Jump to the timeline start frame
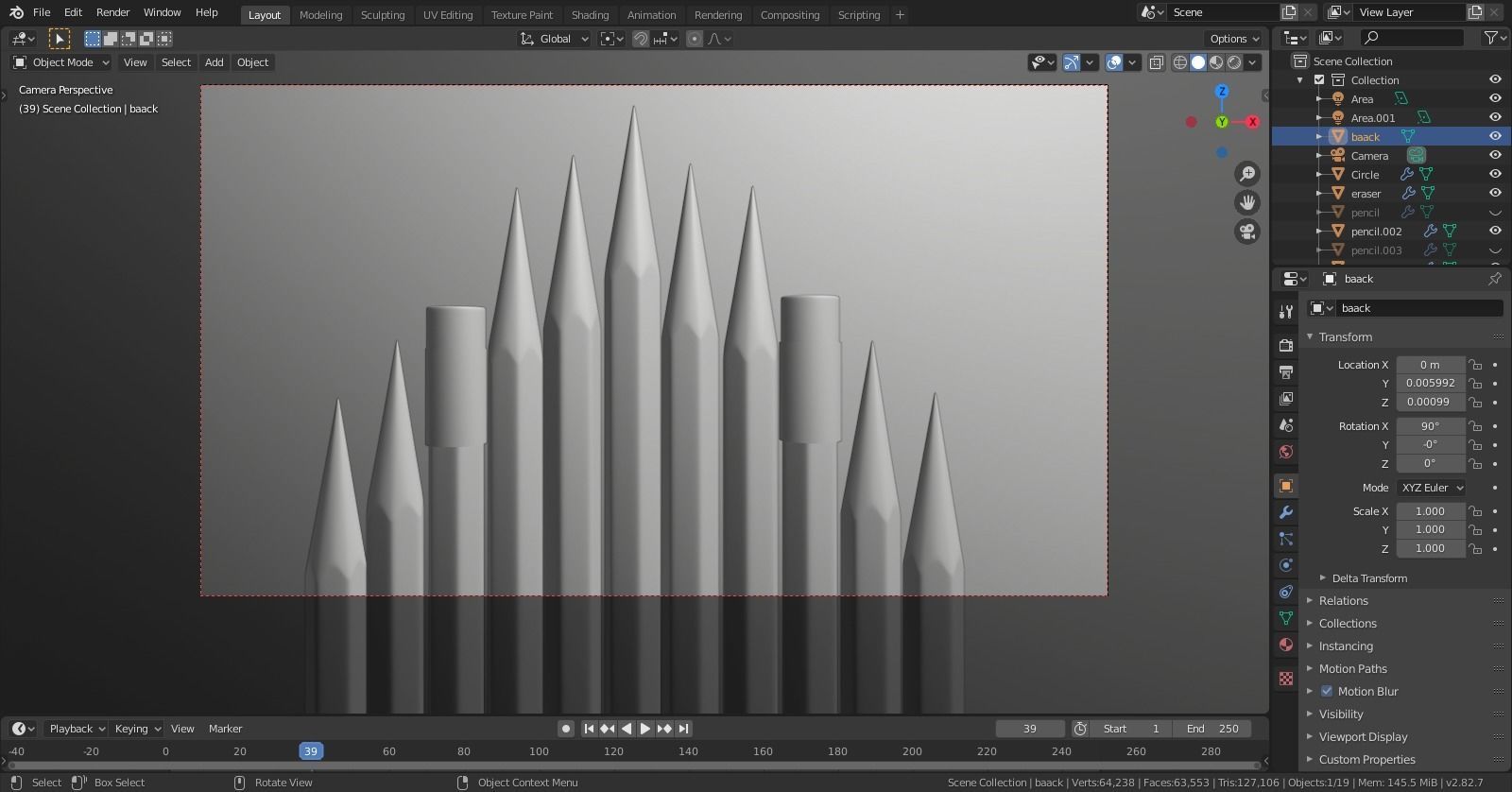Screen dimensions: 1512x792 (x=589, y=729)
